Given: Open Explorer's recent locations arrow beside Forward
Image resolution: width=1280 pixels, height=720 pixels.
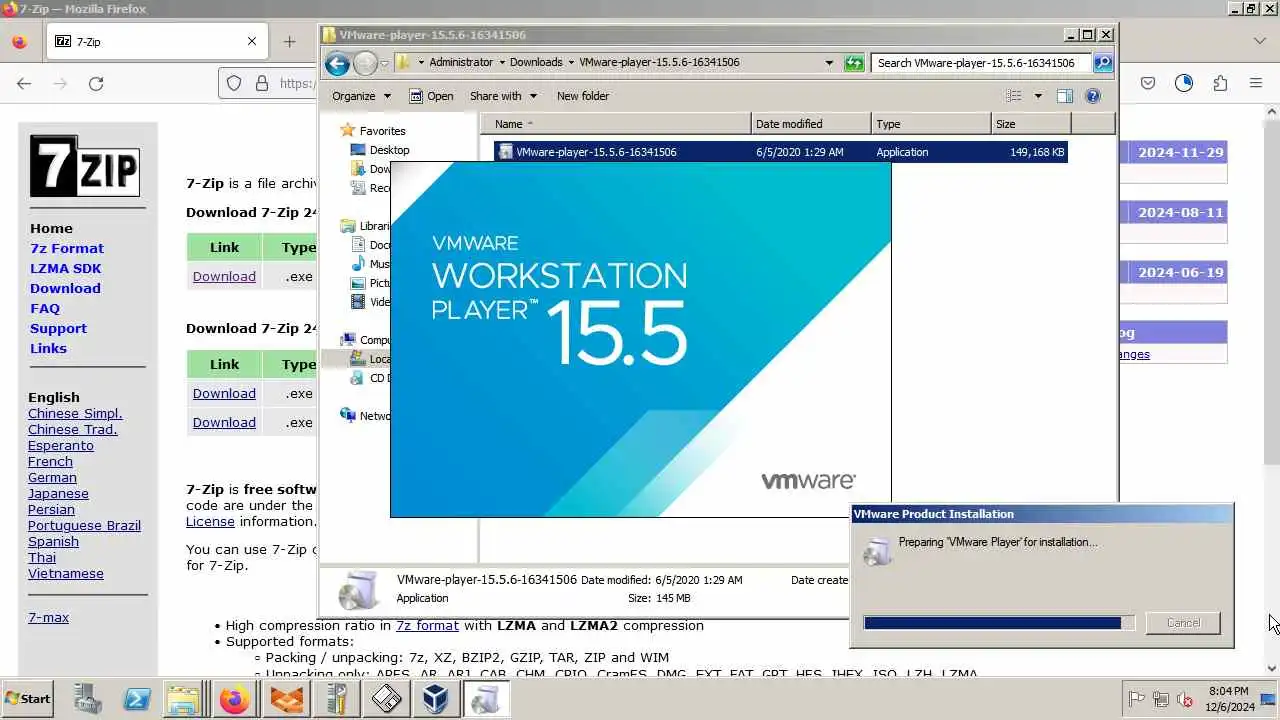Looking at the screenshot, I should (x=384, y=63).
